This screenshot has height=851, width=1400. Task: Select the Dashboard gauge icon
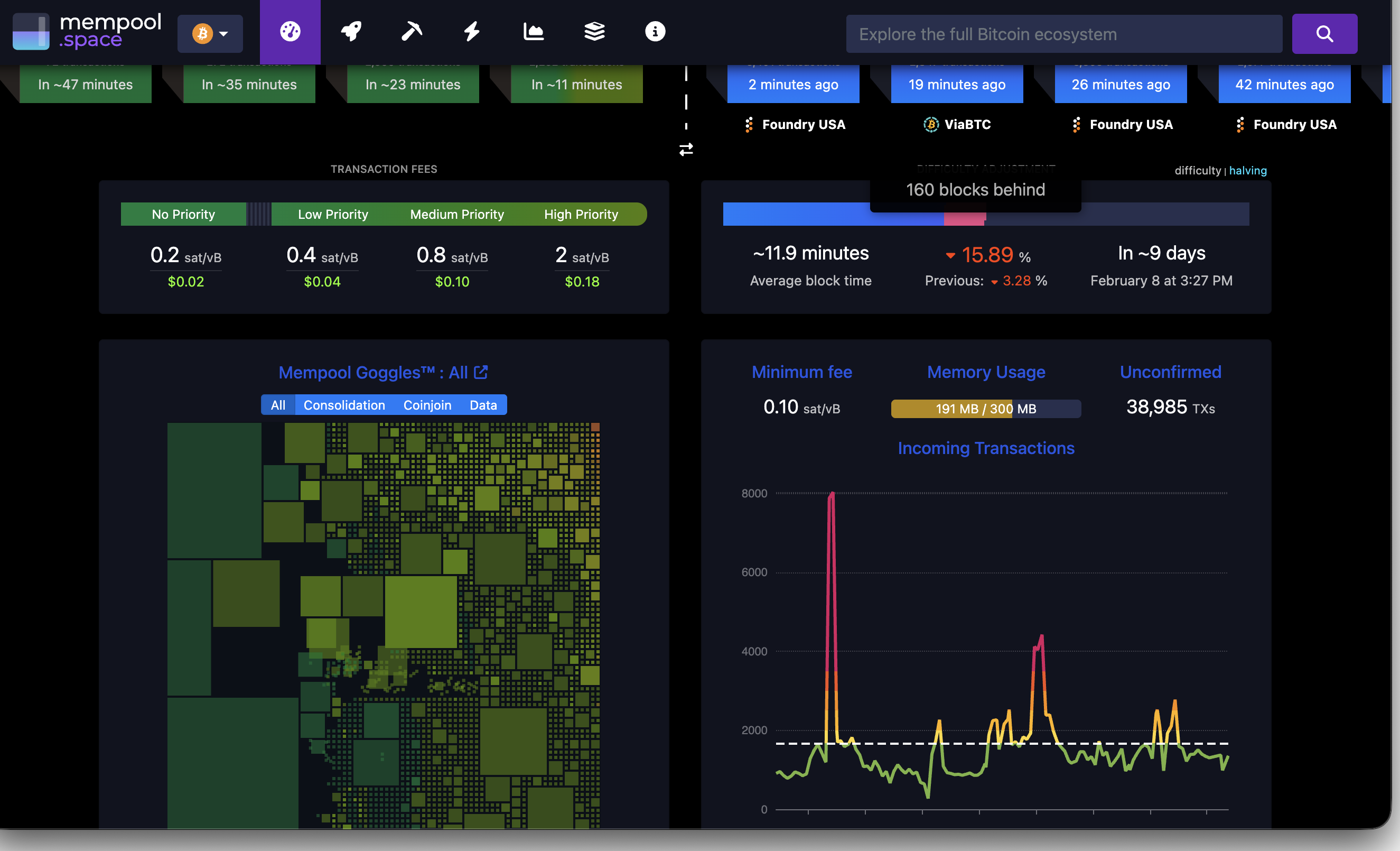pos(290,31)
